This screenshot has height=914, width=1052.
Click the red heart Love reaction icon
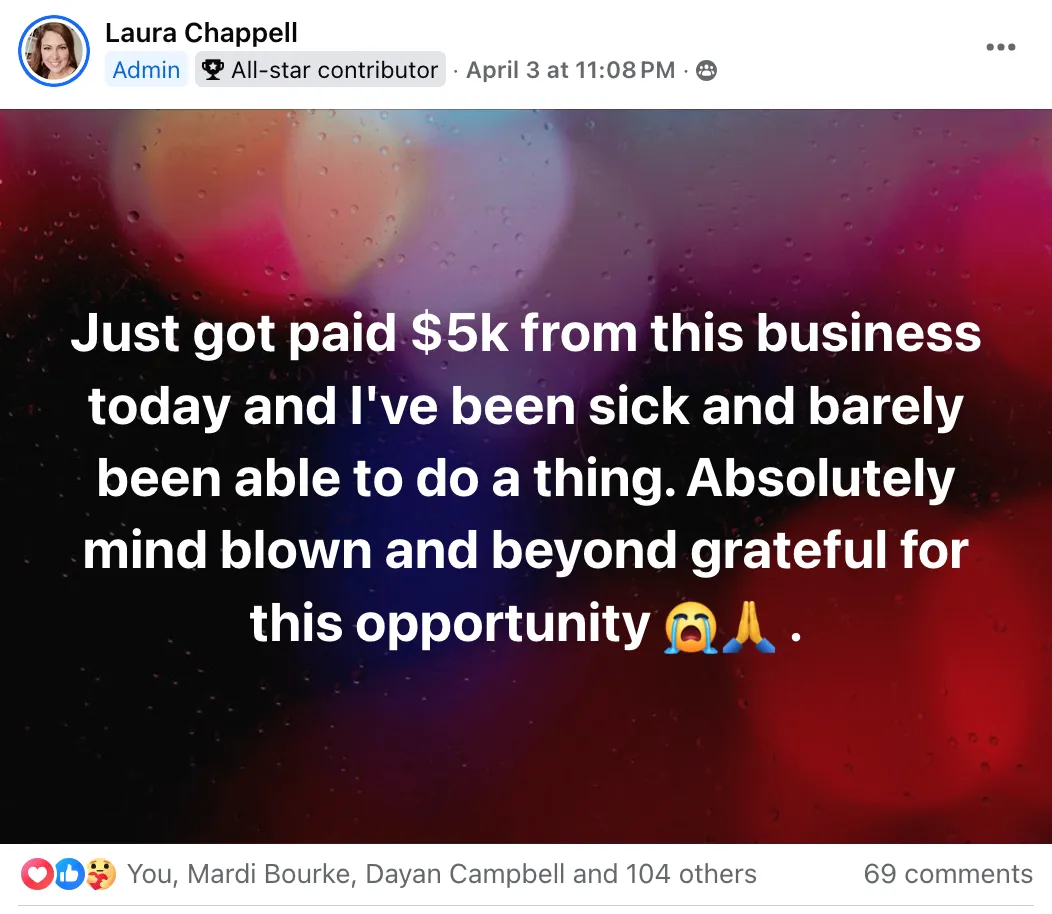pos(37,874)
